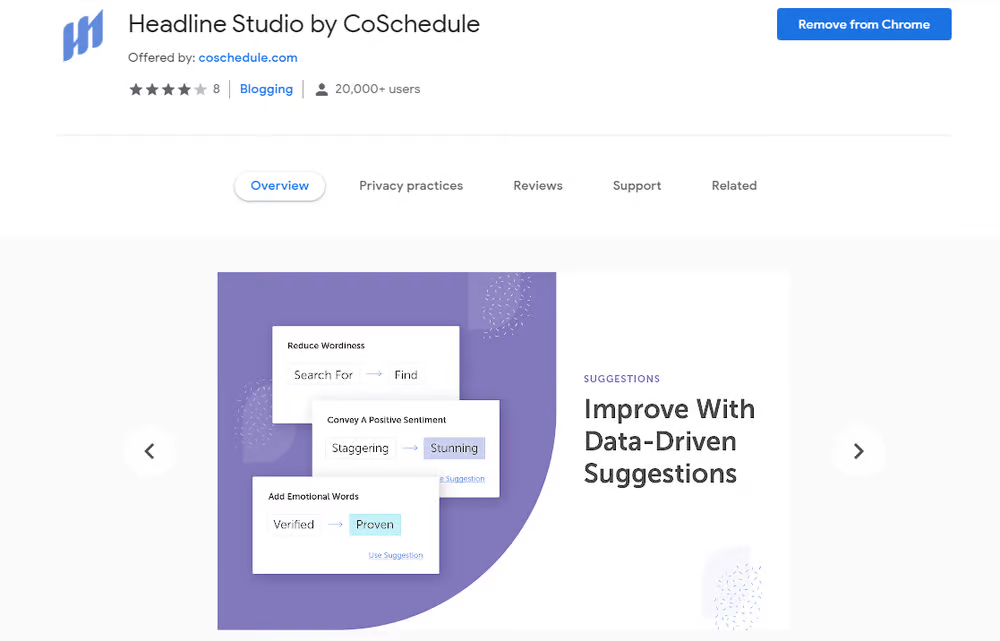
Task: Click the Improve With Data-Driven Suggestions headline
Action: (670, 441)
